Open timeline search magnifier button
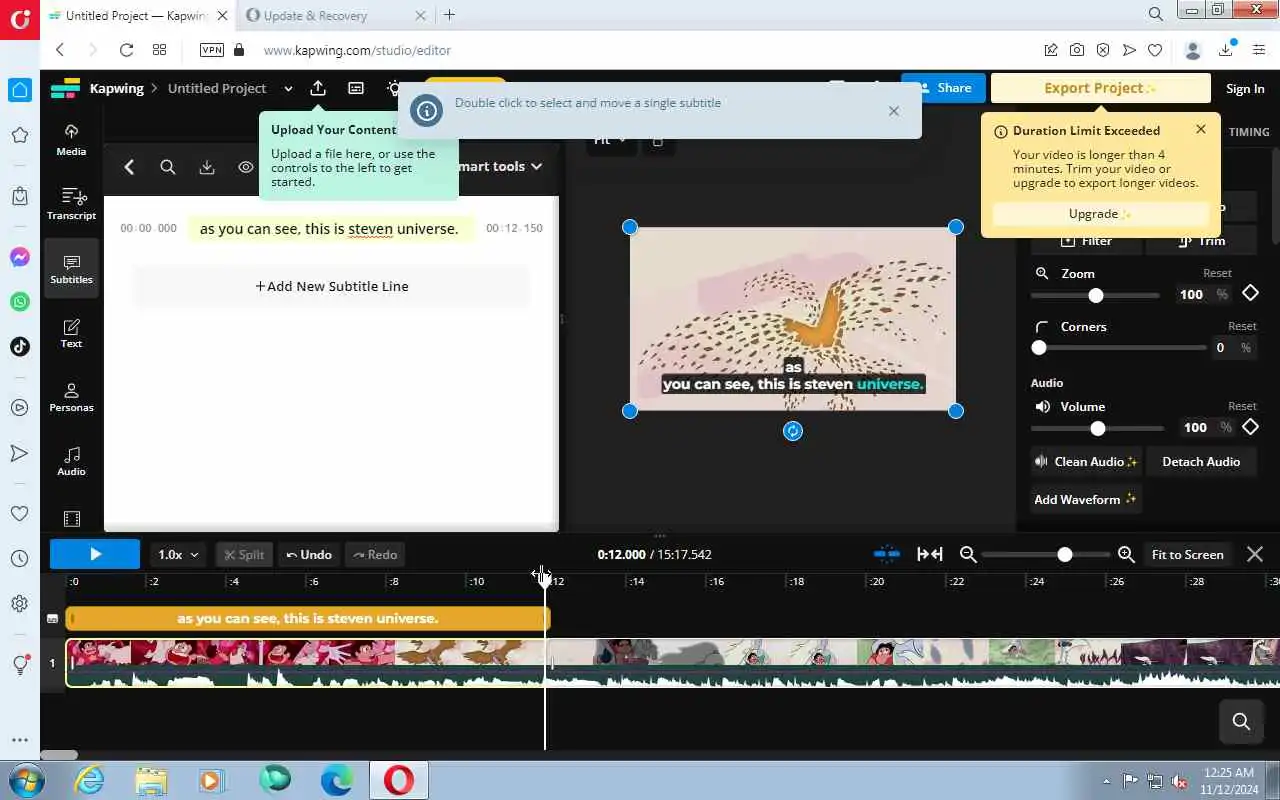This screenshot has height=800, width=1280. [x=1241, y=721]
